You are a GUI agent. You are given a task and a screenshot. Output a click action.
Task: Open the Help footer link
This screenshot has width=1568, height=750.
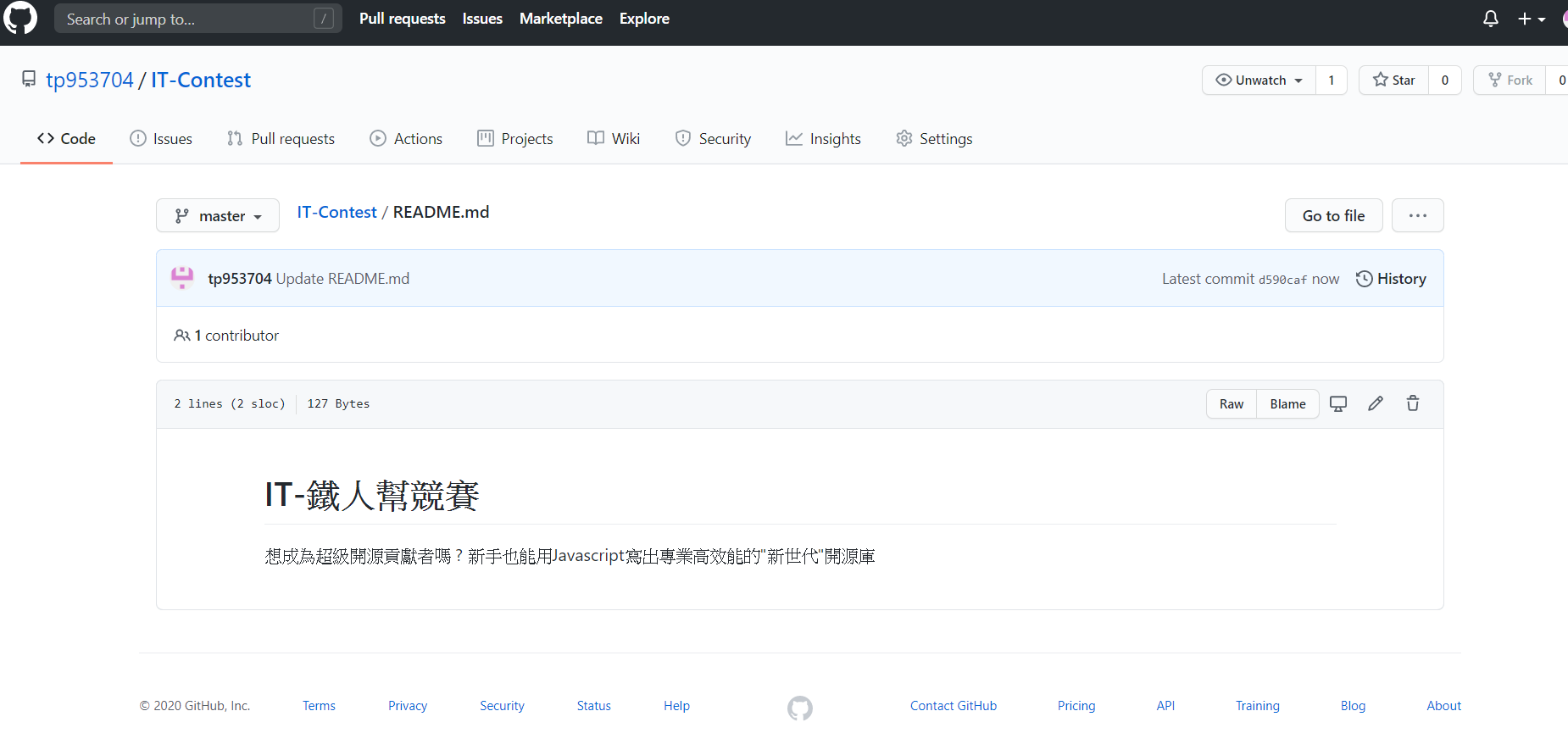676,706
